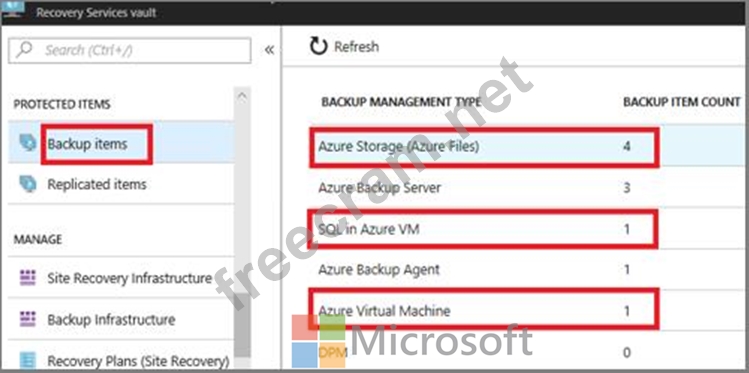Screen dimensions: 749x373
Task: Click count 0 for DPM
Action: (x=627, y=352)
